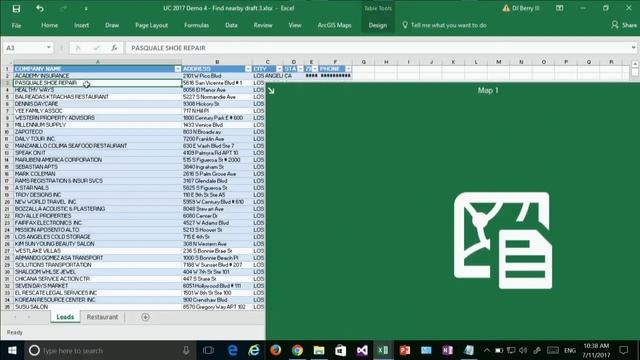Click the Name Box showing A3
Viewport: 640px width, 360px height.
click(x=24, y=48)
